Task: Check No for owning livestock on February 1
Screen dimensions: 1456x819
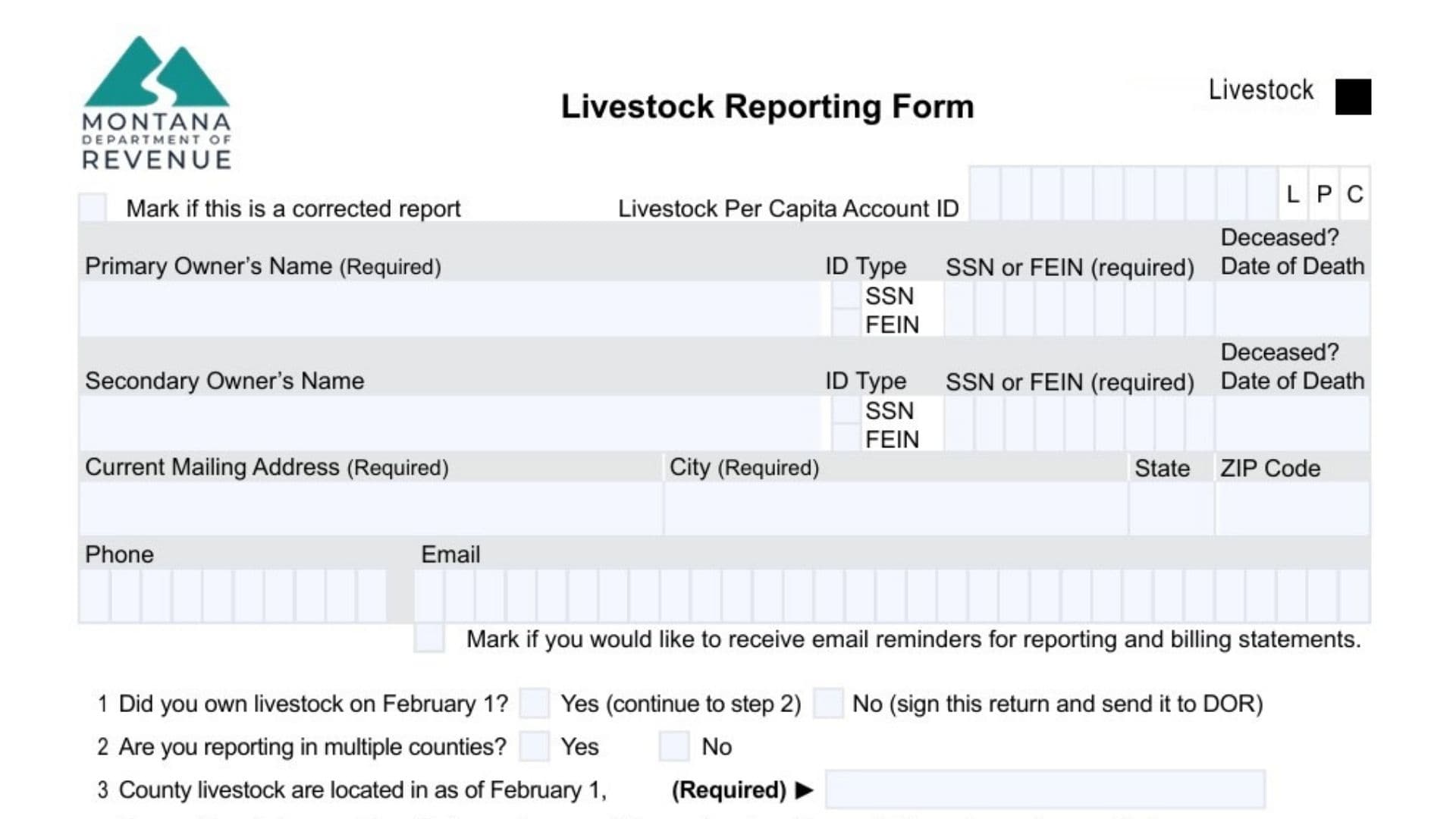Action: coord(830,703)
